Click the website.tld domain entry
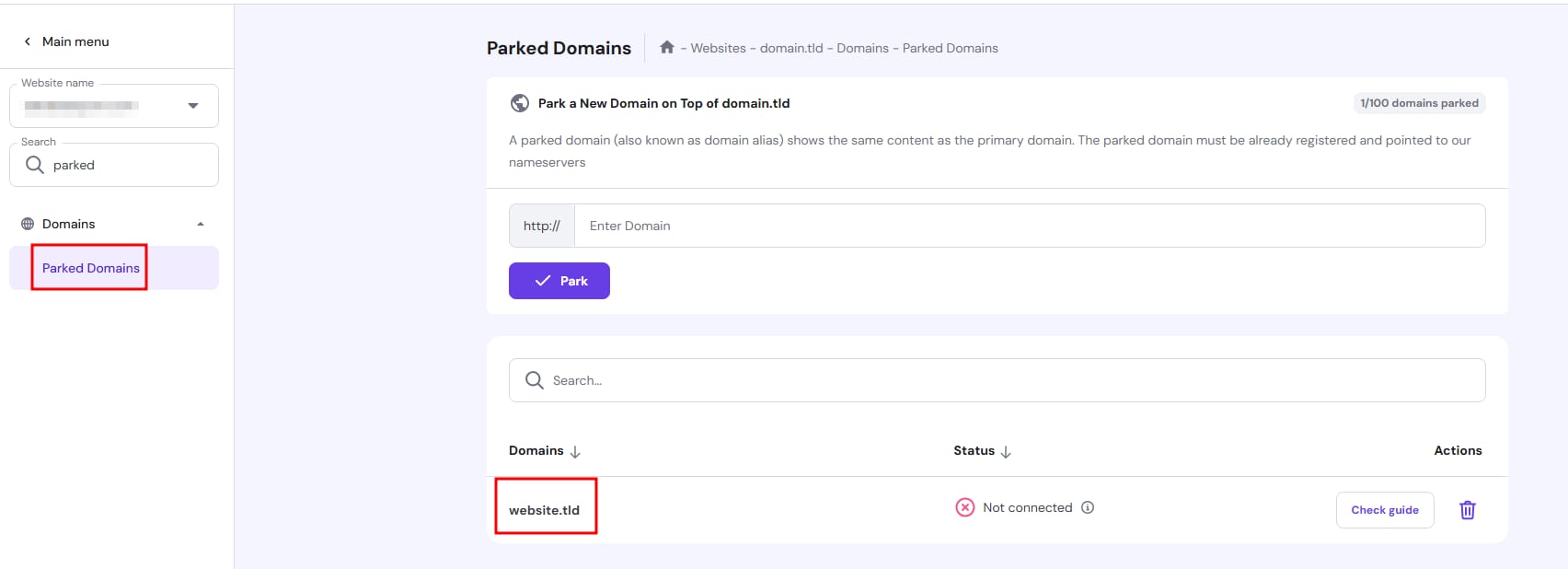1568x569 pixels. [545, 510]
